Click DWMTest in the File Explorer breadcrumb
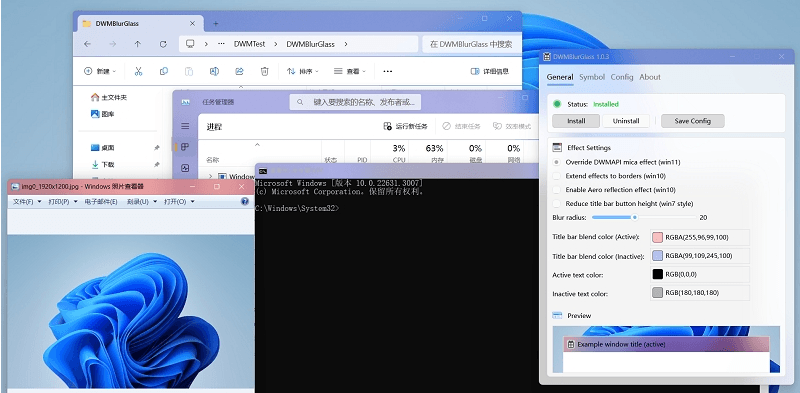Viewport: 800px width, 393px height. (x=249, y=44)
